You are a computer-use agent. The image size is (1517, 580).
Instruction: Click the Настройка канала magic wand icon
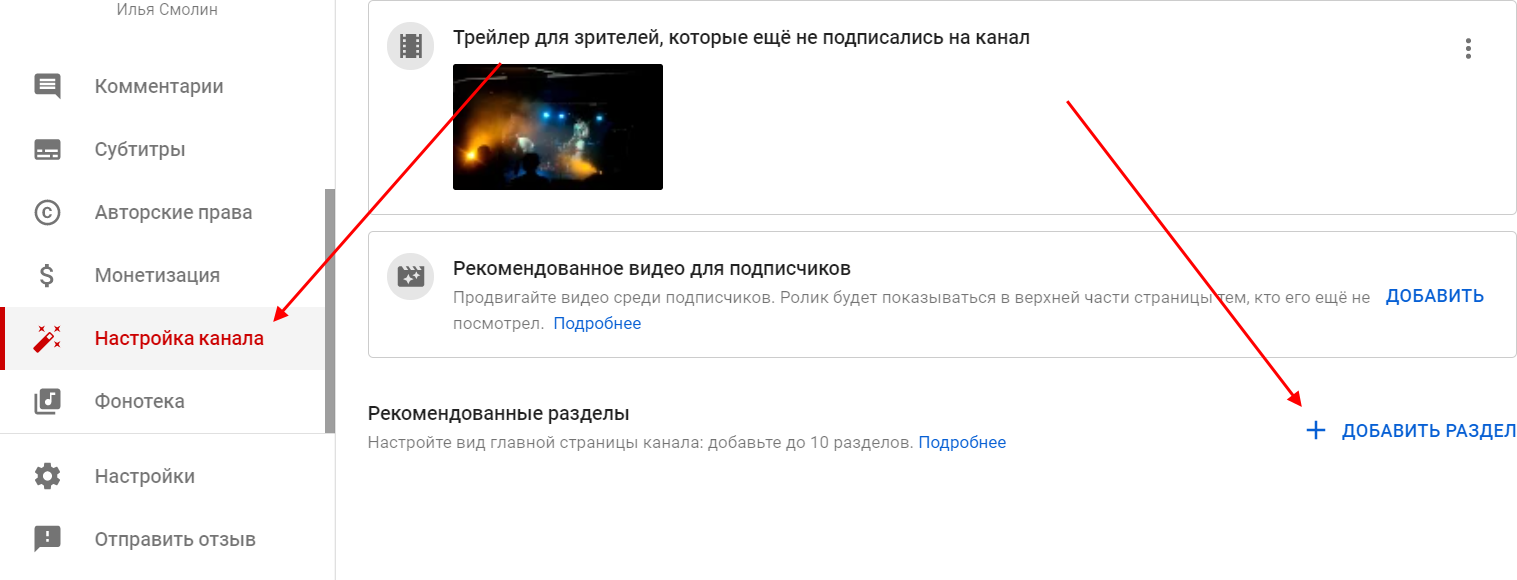[47, 338]
